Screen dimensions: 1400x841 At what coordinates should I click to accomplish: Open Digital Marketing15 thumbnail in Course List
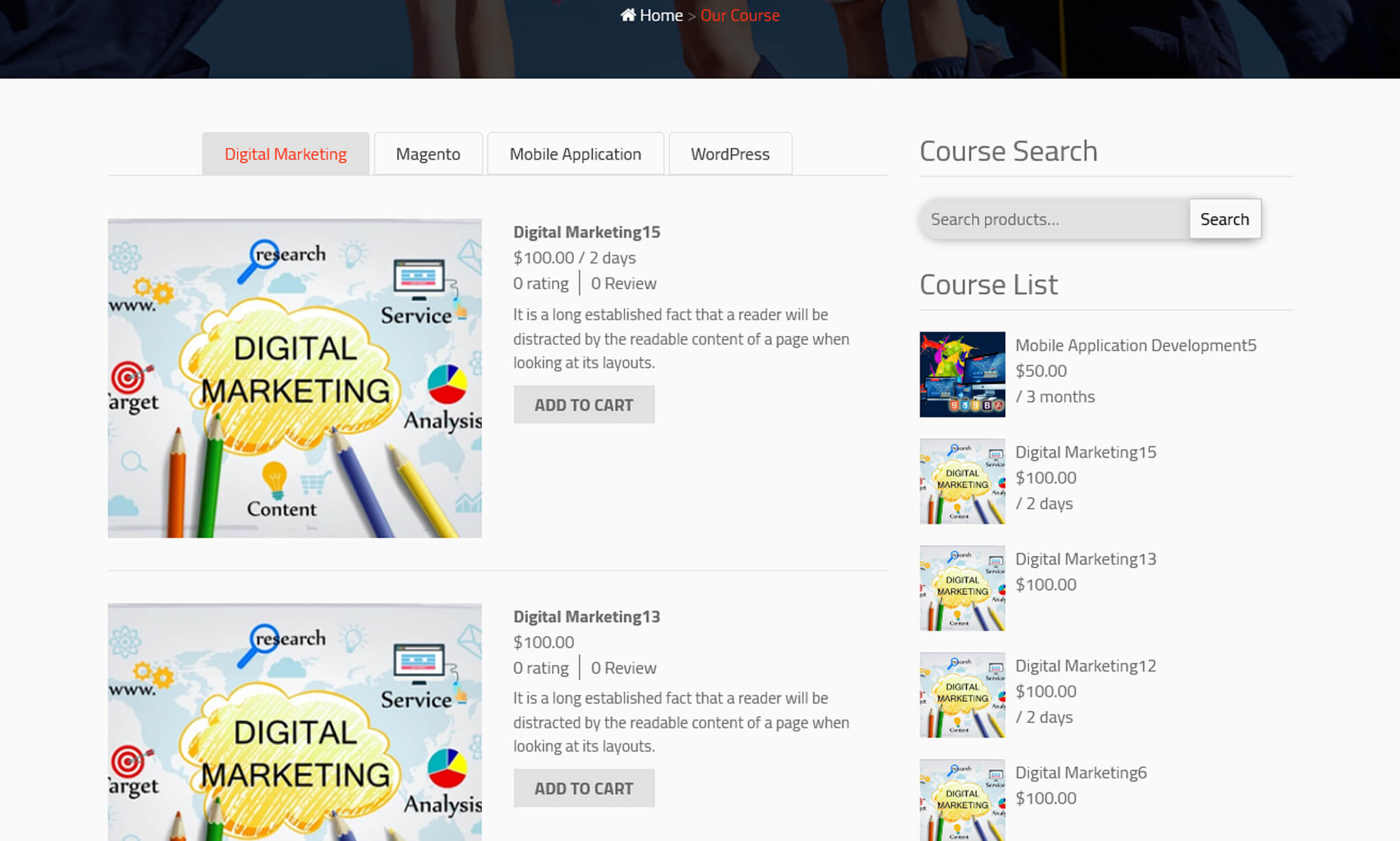(963, 481)
